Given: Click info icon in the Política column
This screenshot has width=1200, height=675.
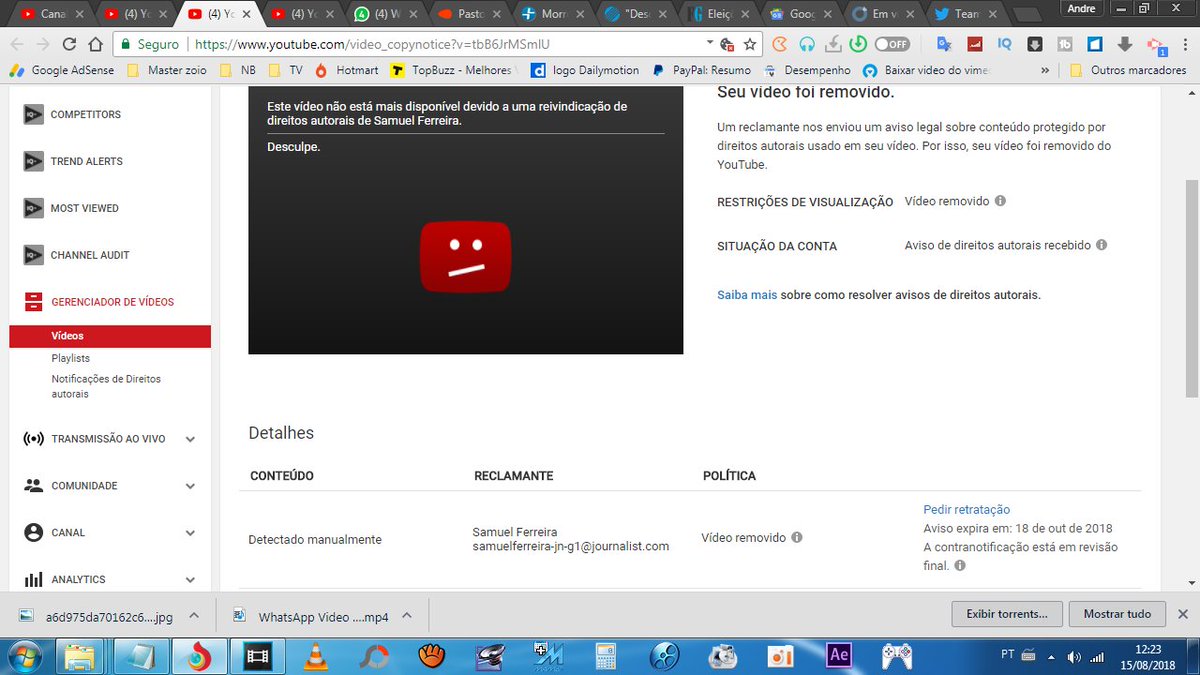Looking at the screenshot, I should tap(797, 537).
